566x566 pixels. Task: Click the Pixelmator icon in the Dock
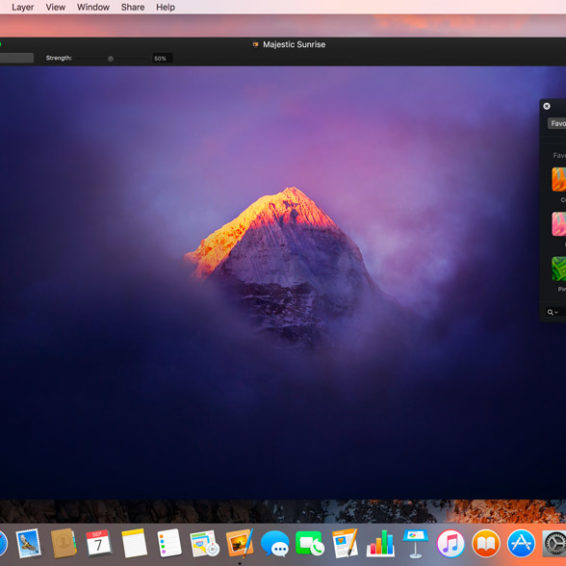pos(240,543)
